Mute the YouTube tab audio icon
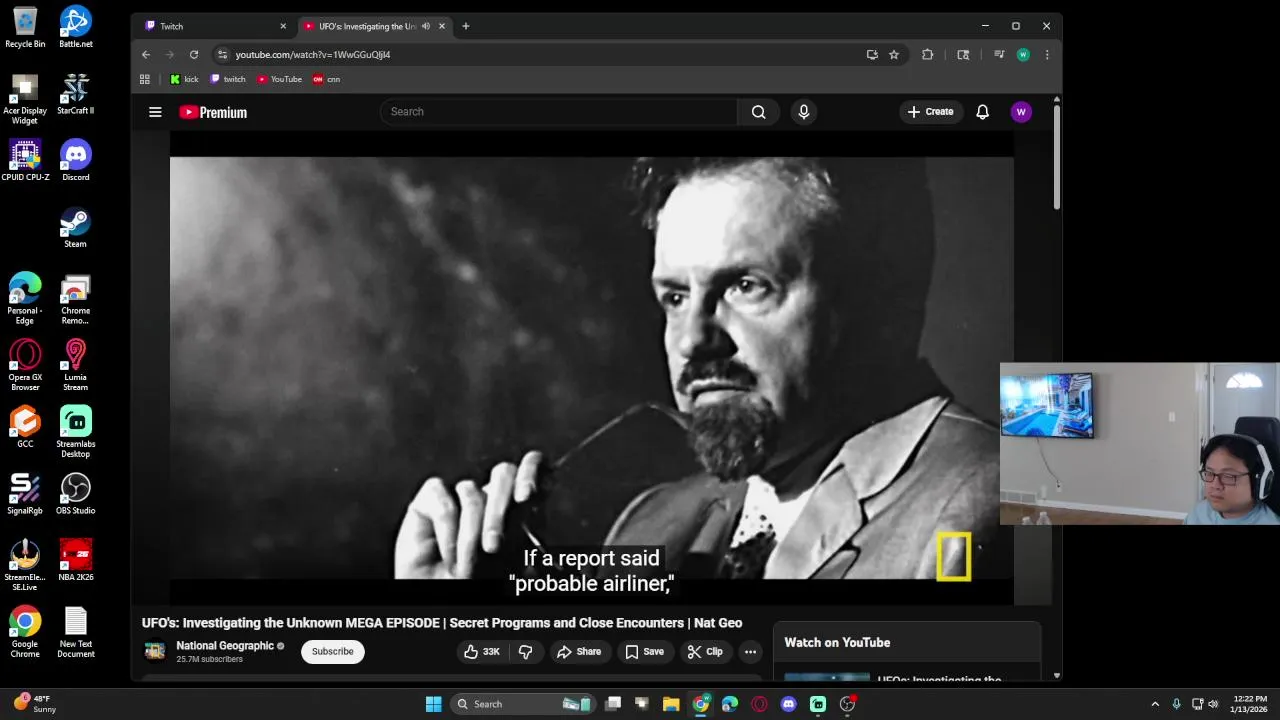Screen dimensions: 1280x720 tap(426, 26)
